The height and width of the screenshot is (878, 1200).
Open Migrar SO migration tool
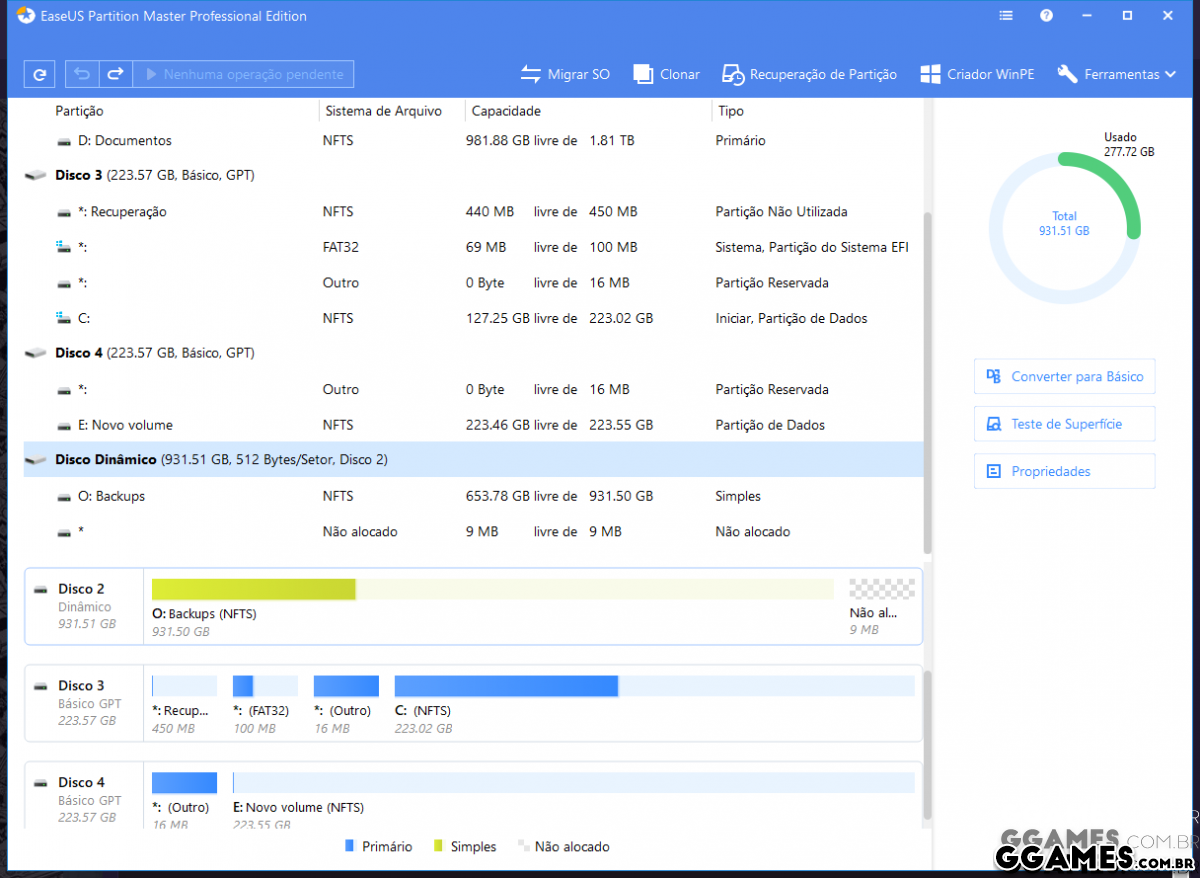(565, 74)
